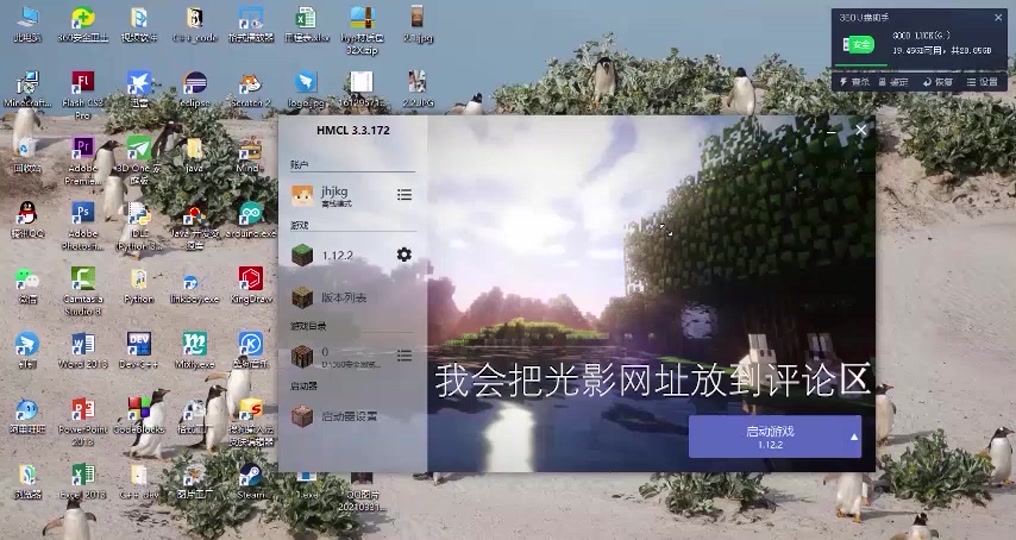The width and height of the screenshot is (1016, 540).
Task: Select the 回收站 Recycle Bin icon
Action: tap(27, 154)
